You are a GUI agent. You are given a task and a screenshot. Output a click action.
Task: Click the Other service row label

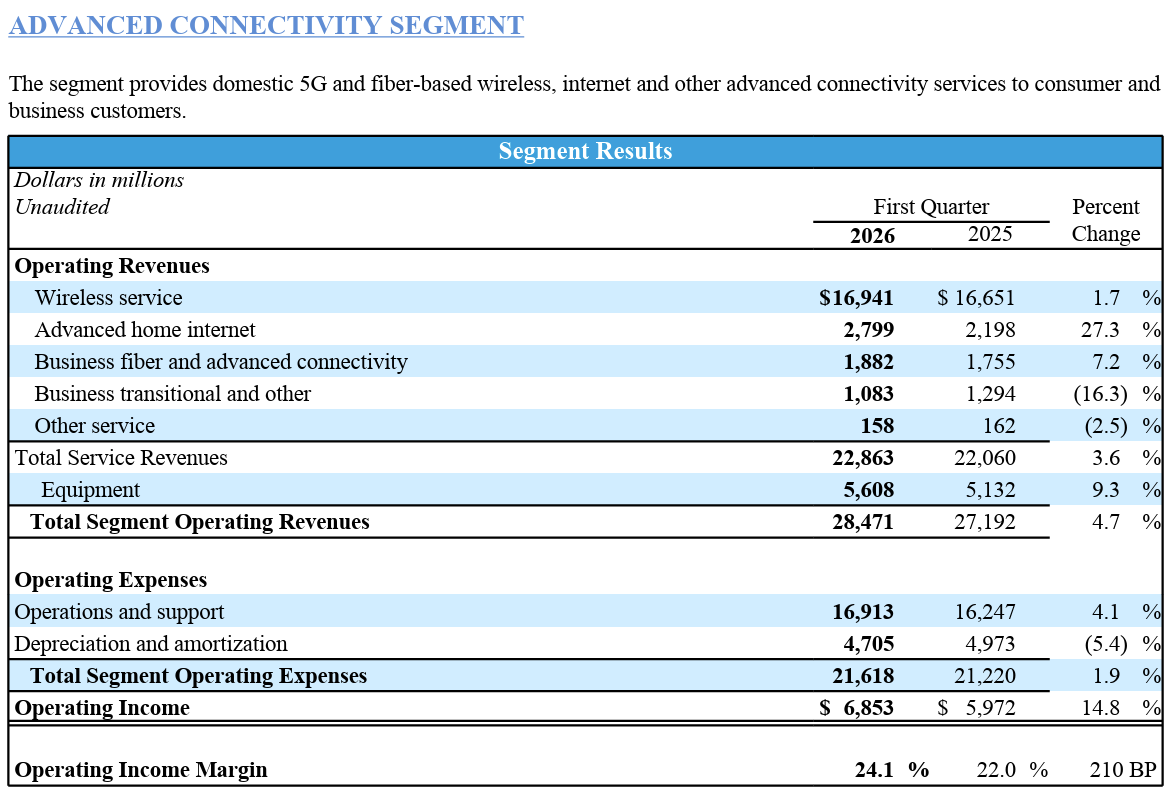click(x=94, y=426)
